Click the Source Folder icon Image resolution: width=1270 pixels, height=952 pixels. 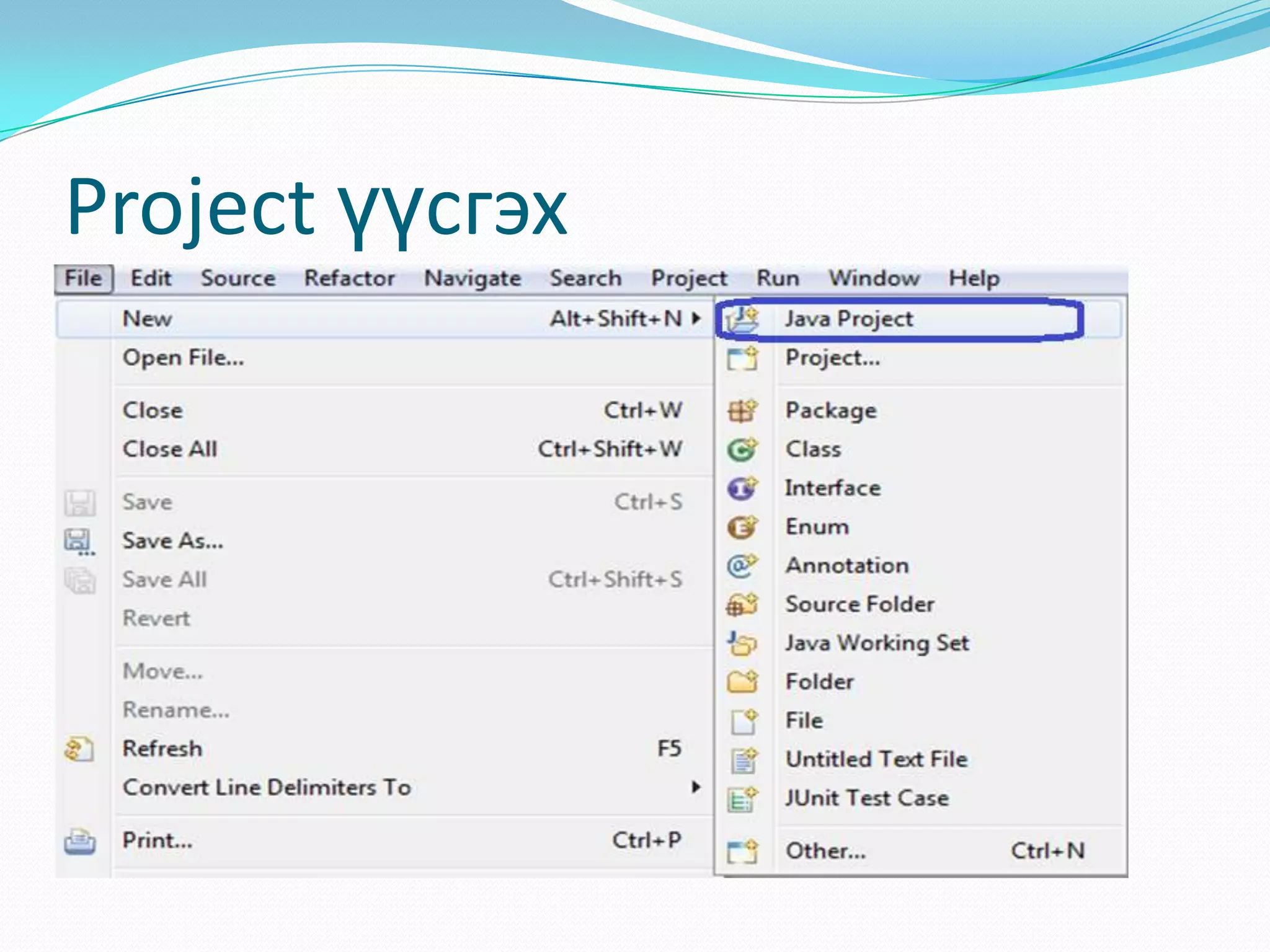coord(742,604)
